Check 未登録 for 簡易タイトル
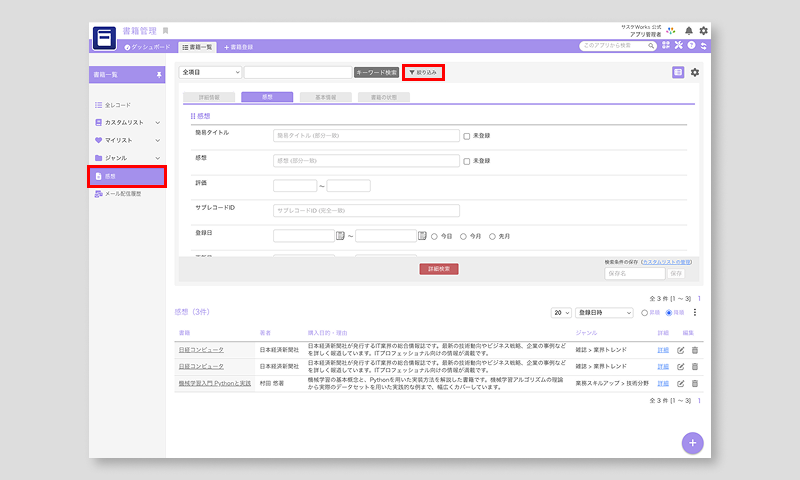 466,136
